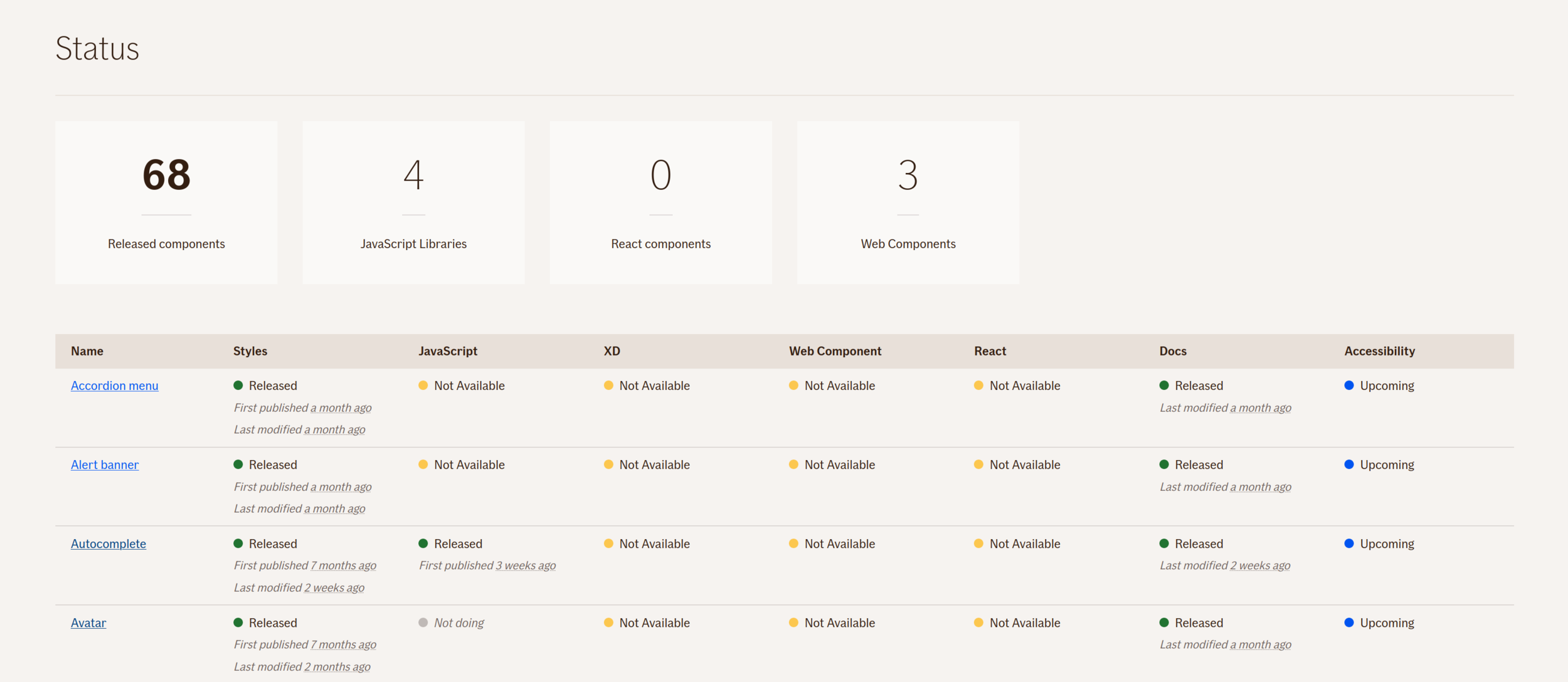Screen dimensions: 1568x682
Task: Click yellow dot in Avatar React column
Action: (x=978, y=622)
